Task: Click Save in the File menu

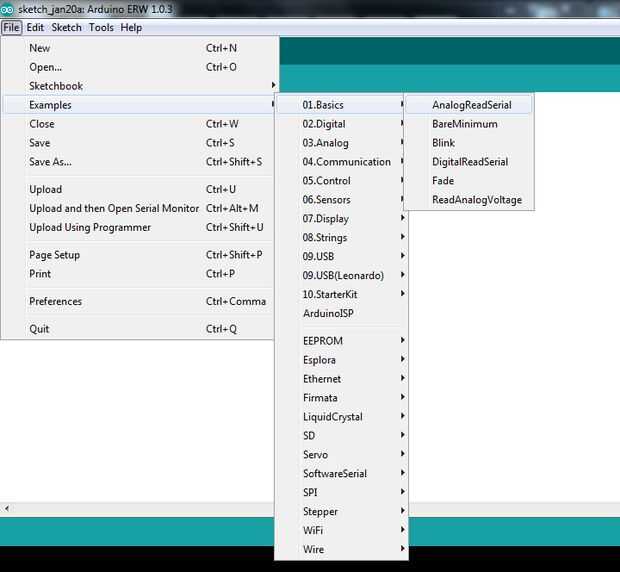Action: click(x=139, y=143)
